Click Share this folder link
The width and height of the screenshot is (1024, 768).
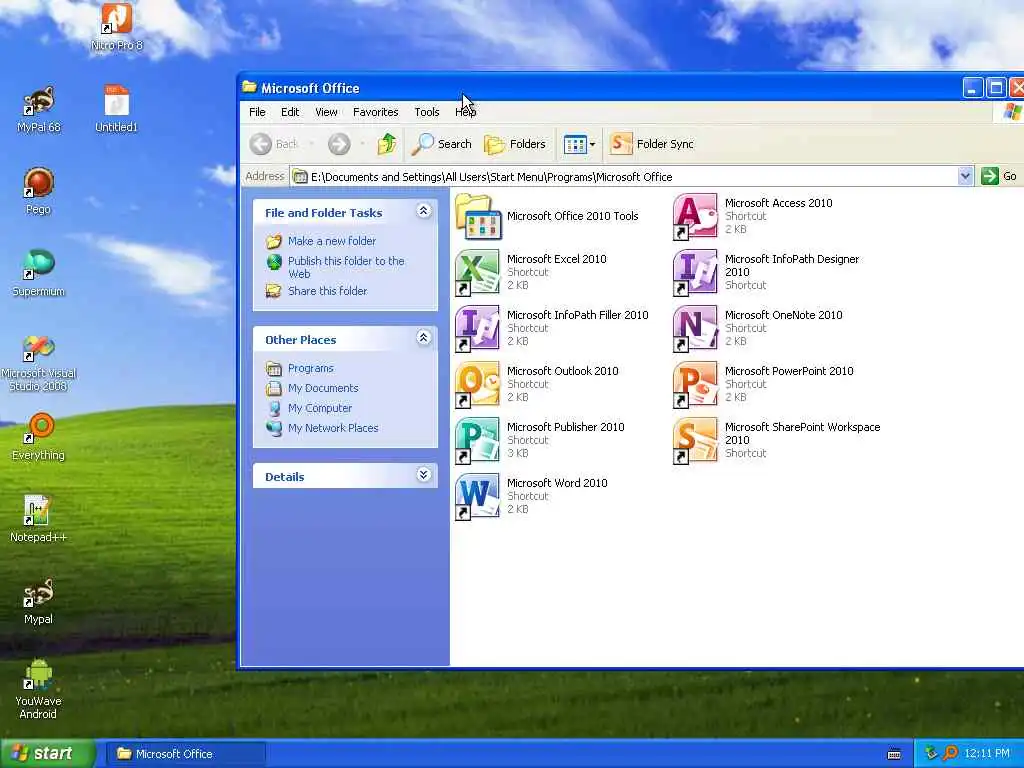[327, 291]
